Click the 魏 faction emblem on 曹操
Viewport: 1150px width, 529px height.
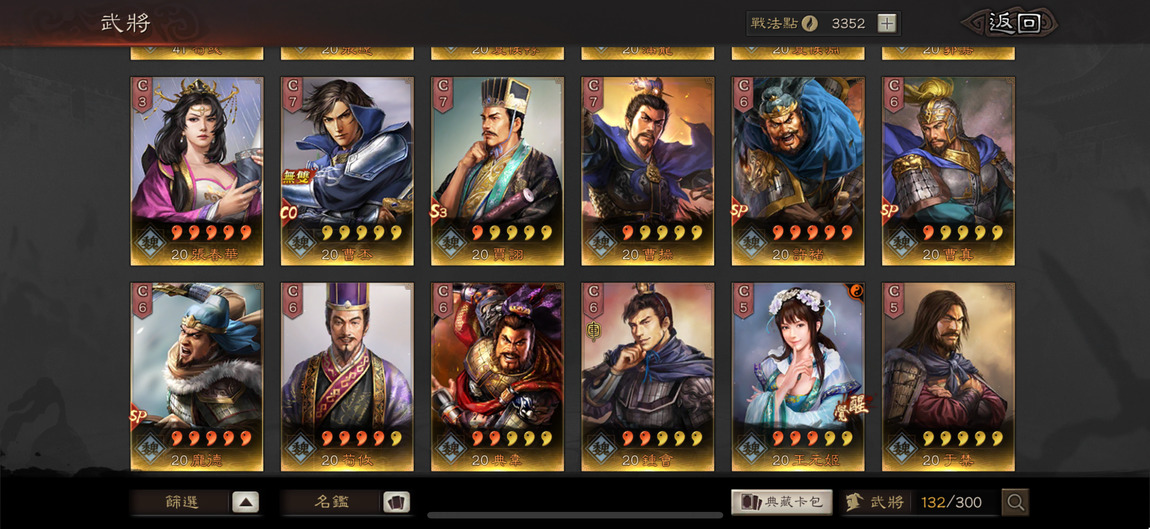pyautogui.click(x=601, y=241)
